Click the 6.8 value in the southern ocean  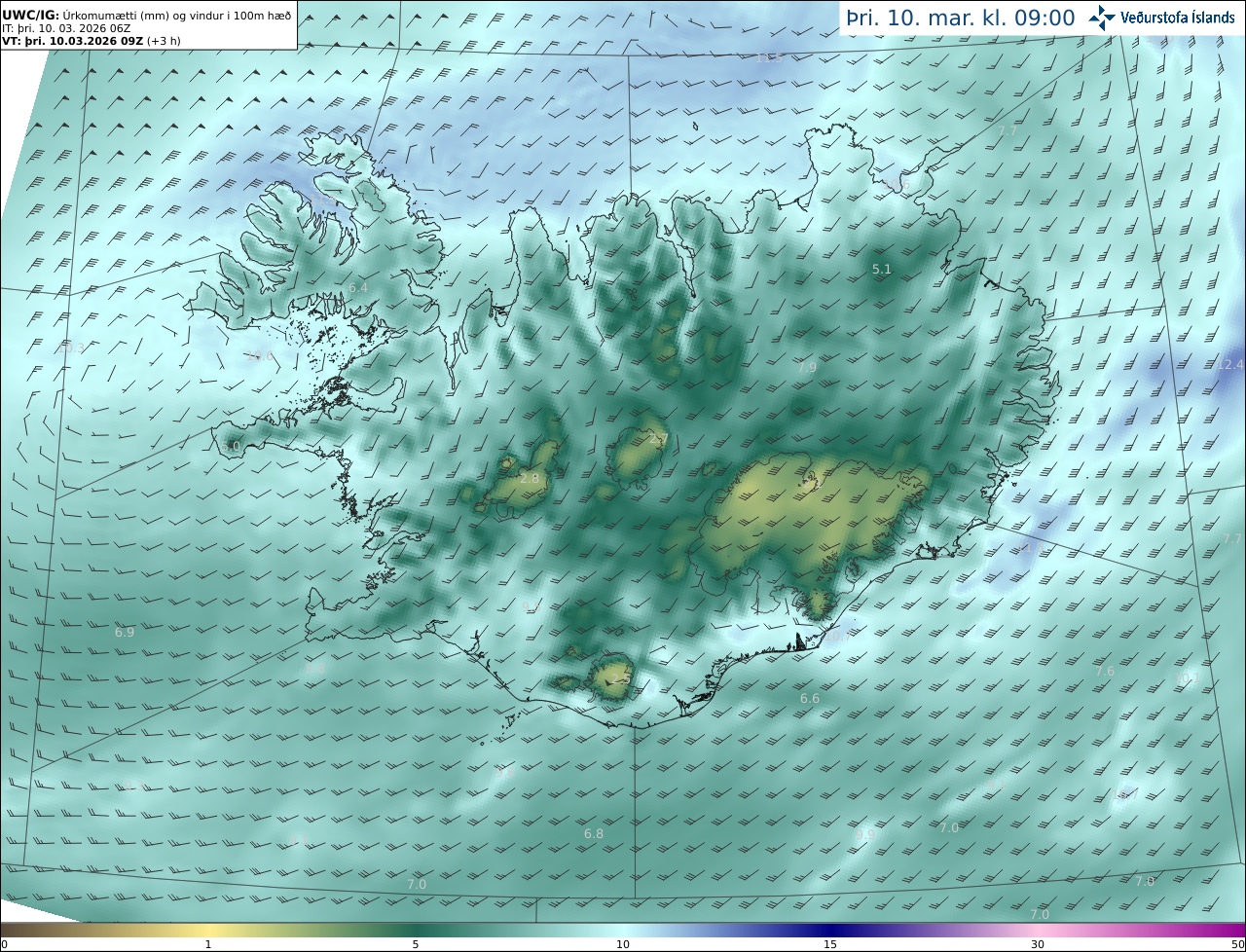coord(594,834)
